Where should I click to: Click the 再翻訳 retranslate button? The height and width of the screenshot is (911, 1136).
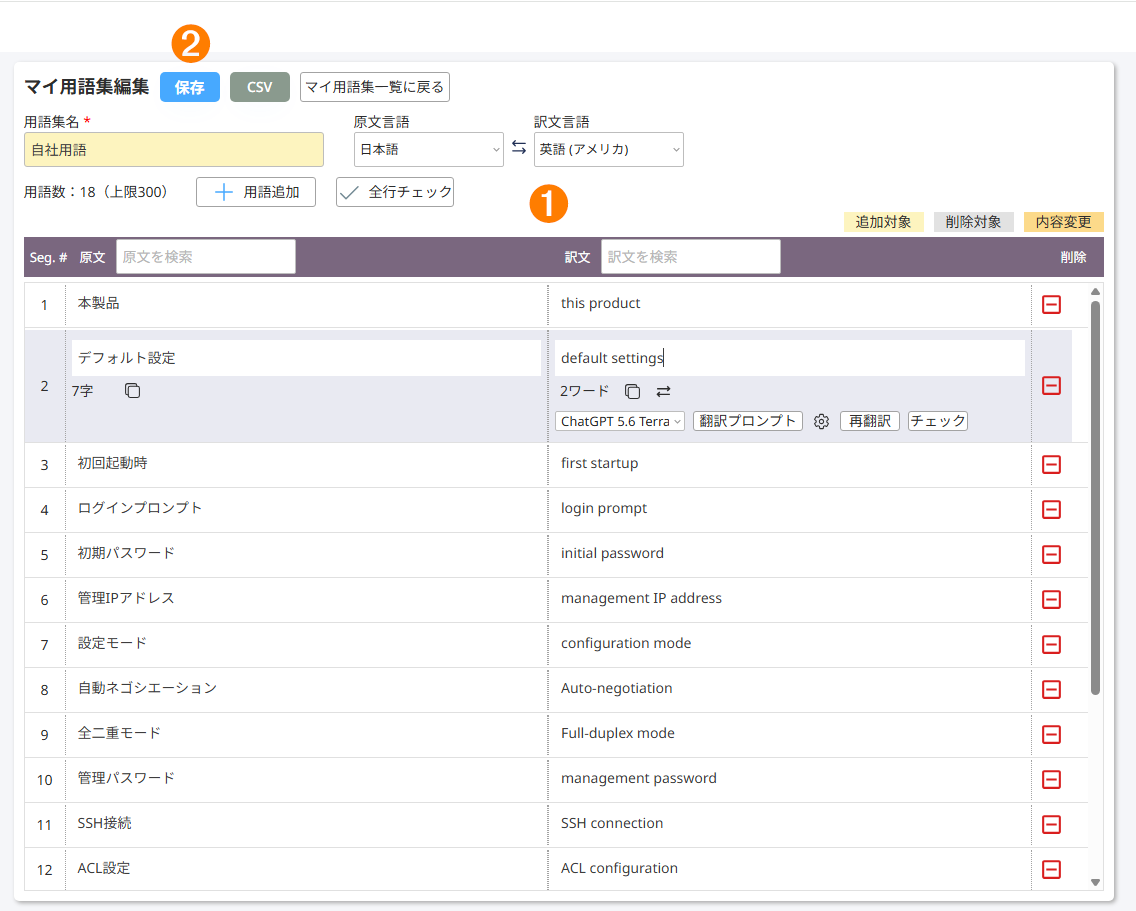870,421
